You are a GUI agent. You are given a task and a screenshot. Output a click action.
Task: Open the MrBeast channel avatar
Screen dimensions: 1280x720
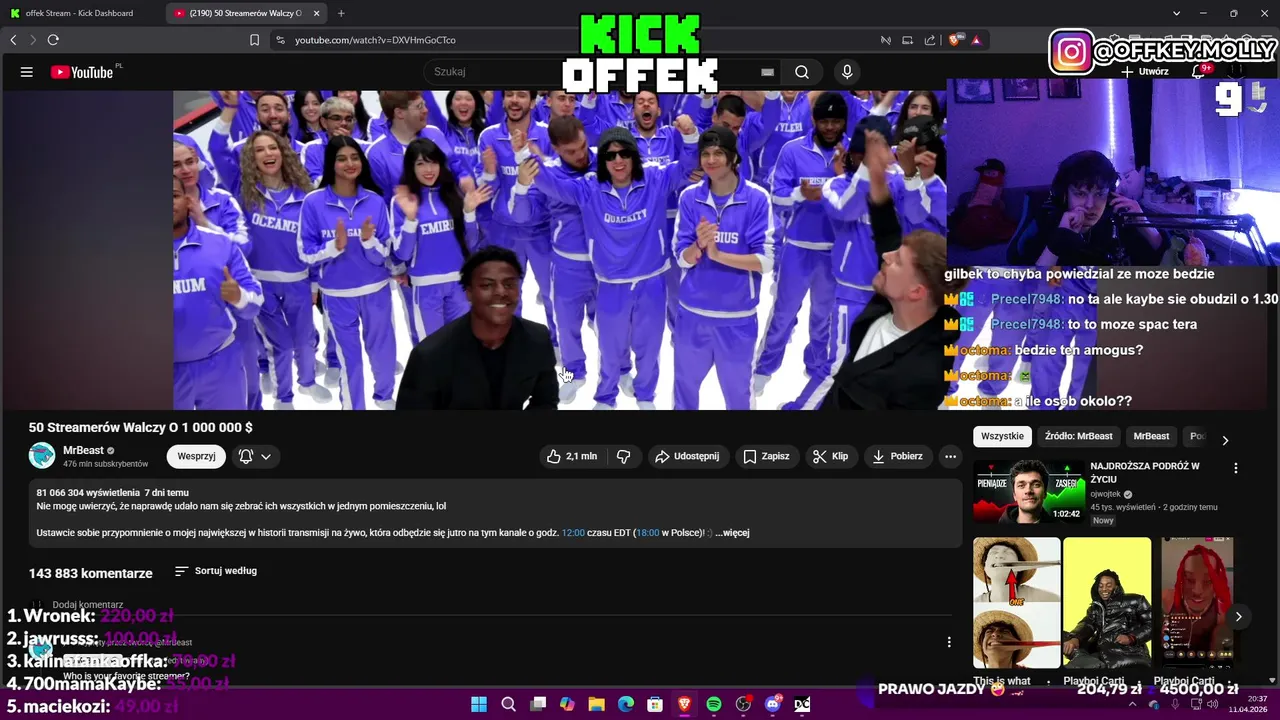42,456
